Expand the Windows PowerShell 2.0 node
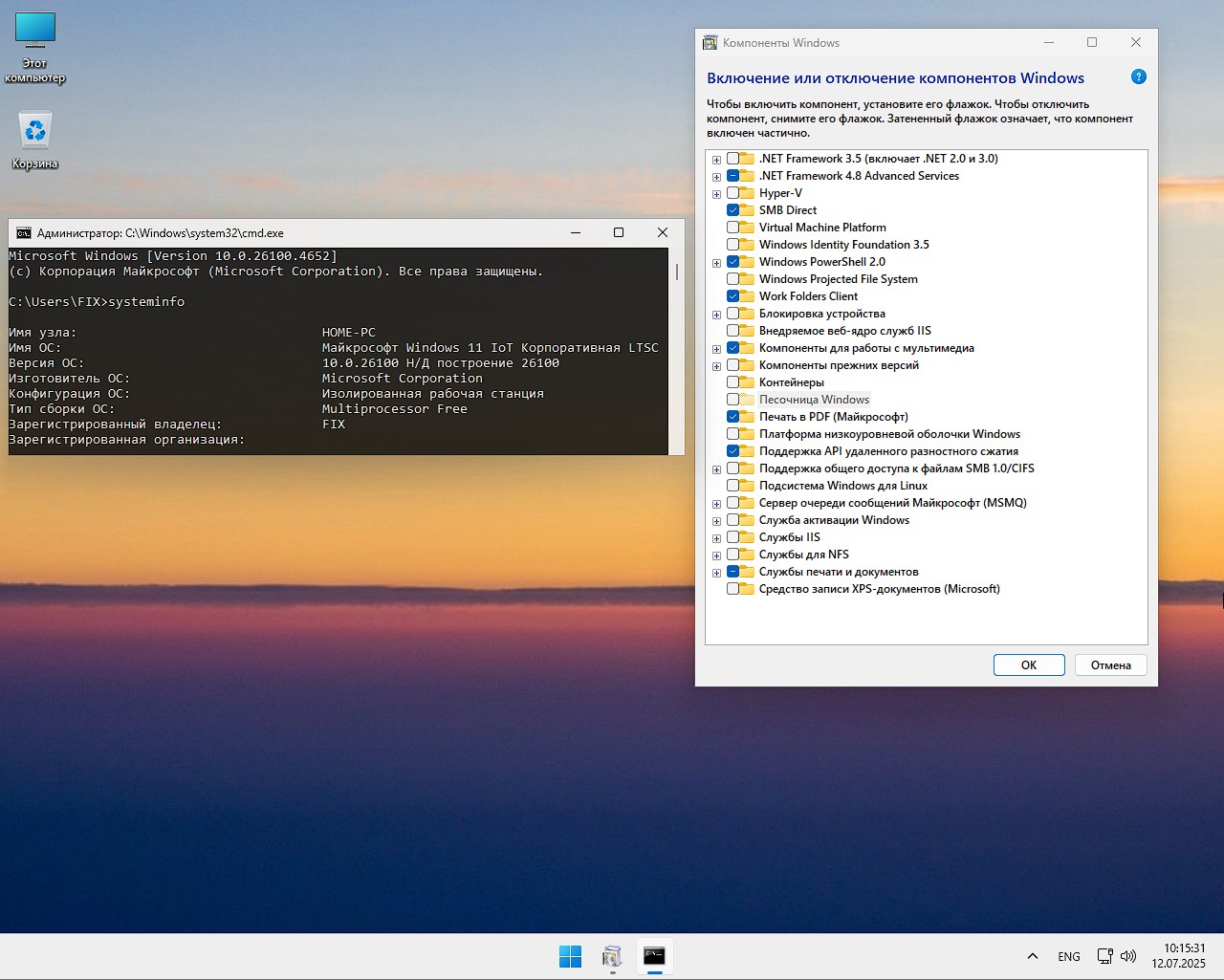The width and height of the screenshot is (1224, 980). click(716, 263)
